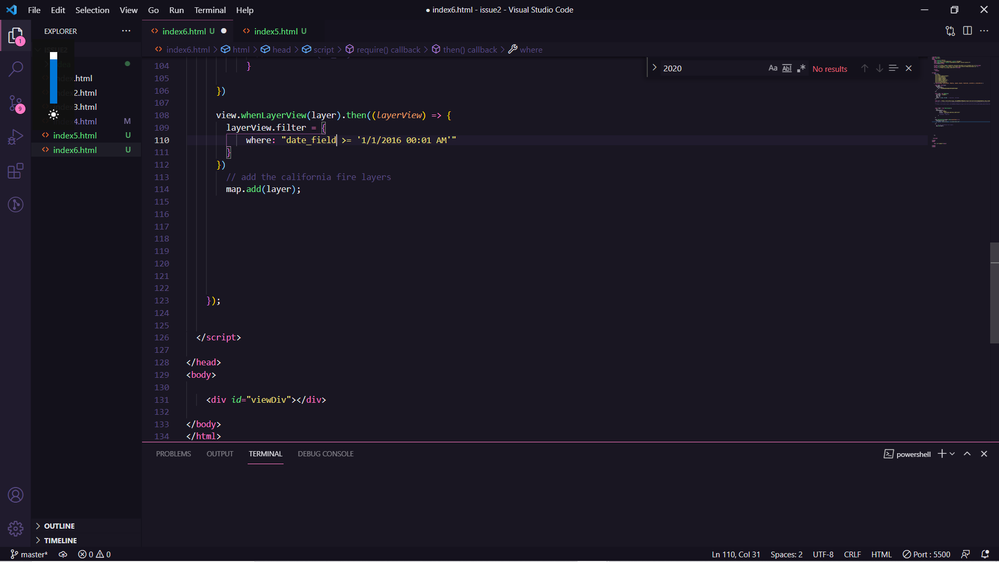Close the find widget

point(909,68)
